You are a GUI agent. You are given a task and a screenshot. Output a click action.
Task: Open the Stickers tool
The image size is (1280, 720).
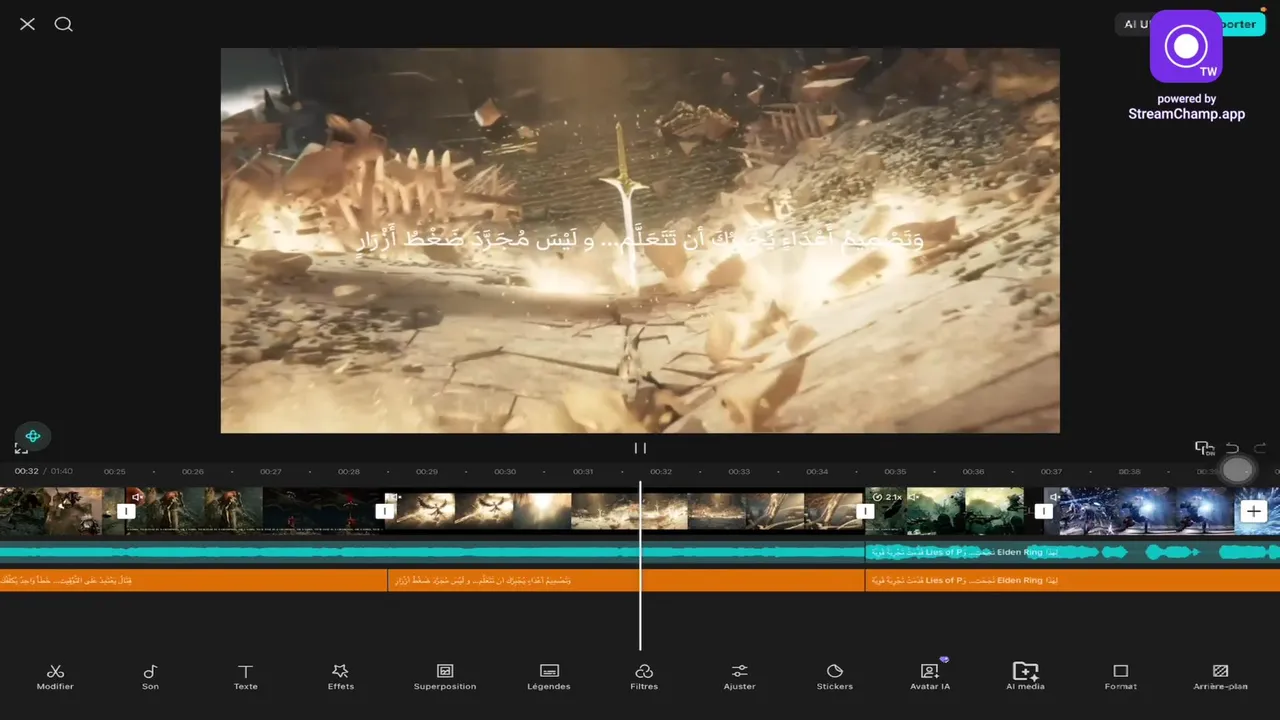[x=835, y=677]
